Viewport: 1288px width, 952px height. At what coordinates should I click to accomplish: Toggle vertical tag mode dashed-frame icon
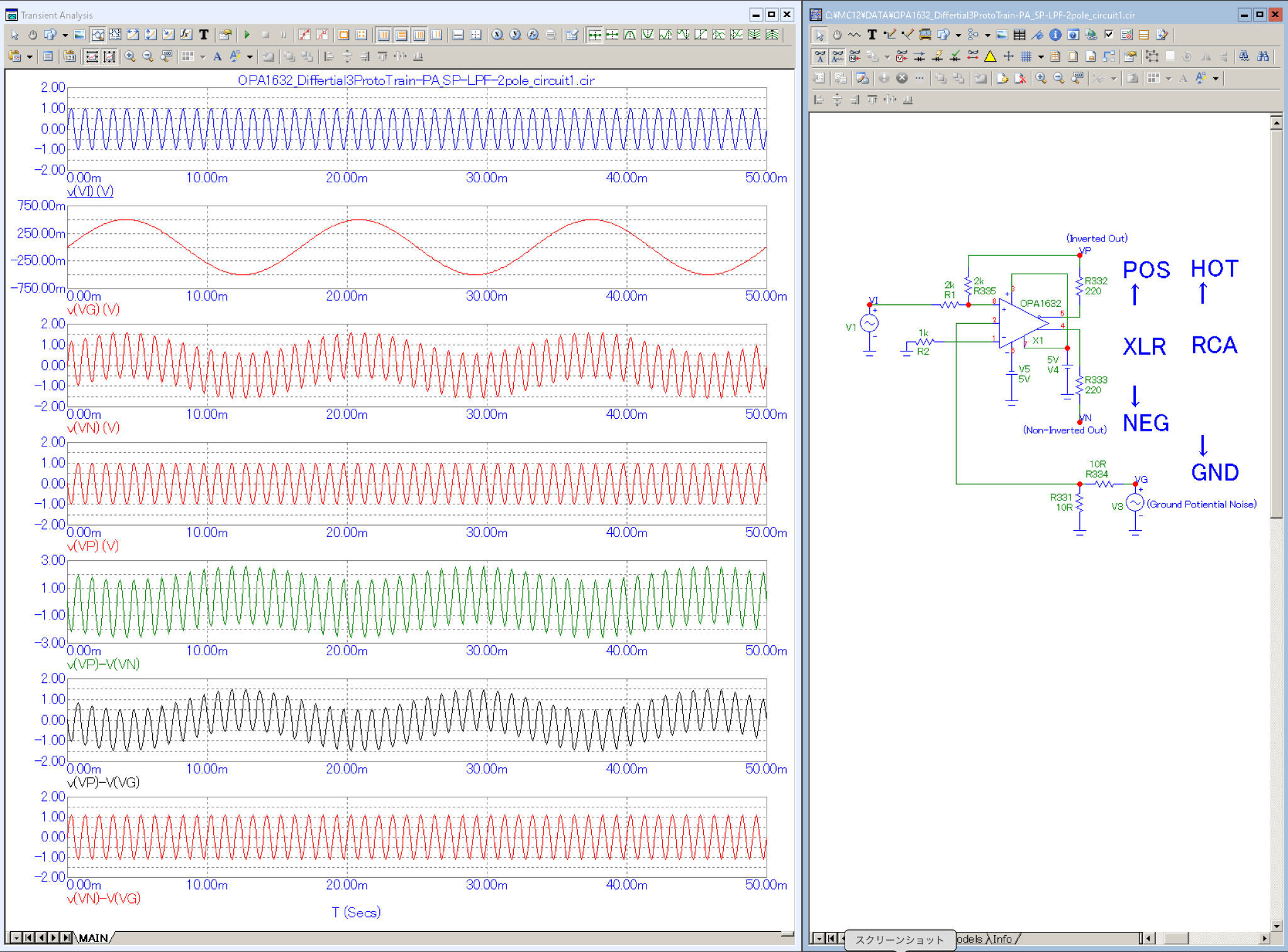(109, 56)
